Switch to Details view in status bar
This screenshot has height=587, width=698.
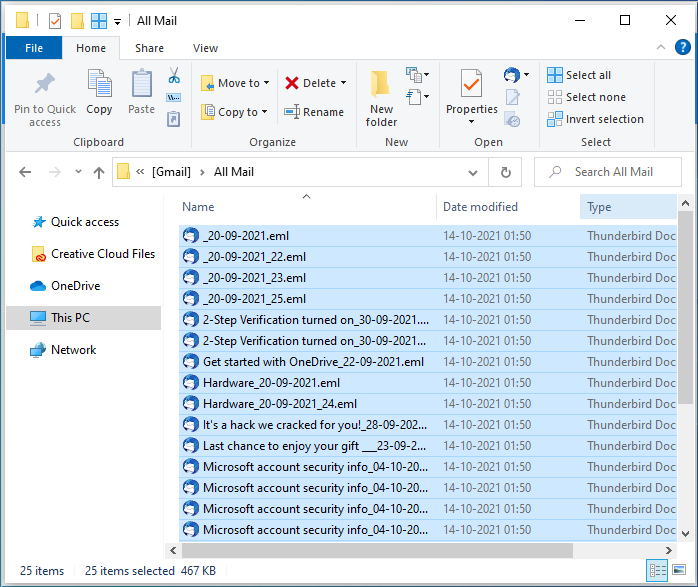[657, 570]
